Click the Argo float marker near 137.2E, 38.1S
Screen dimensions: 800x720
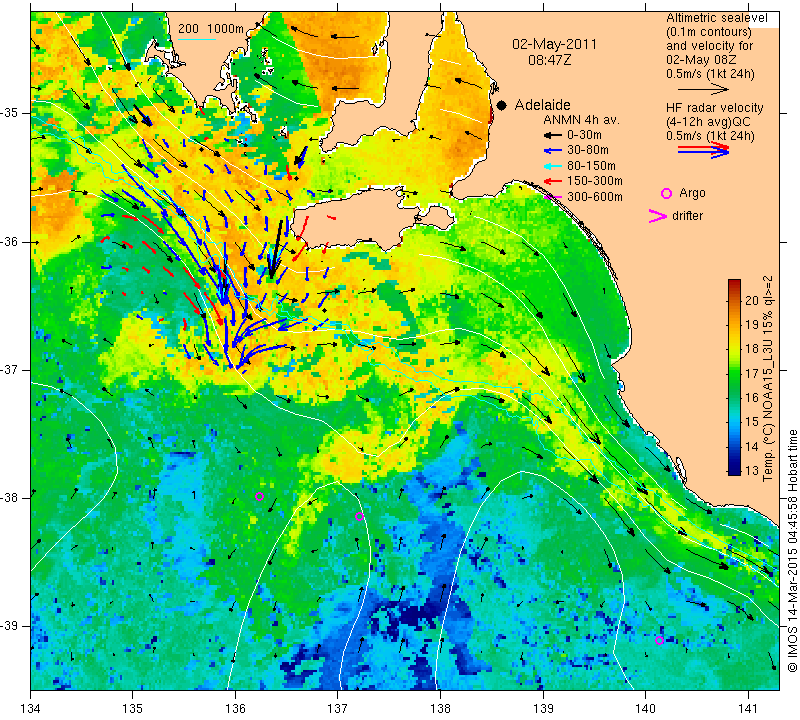[x=359, y=516]
